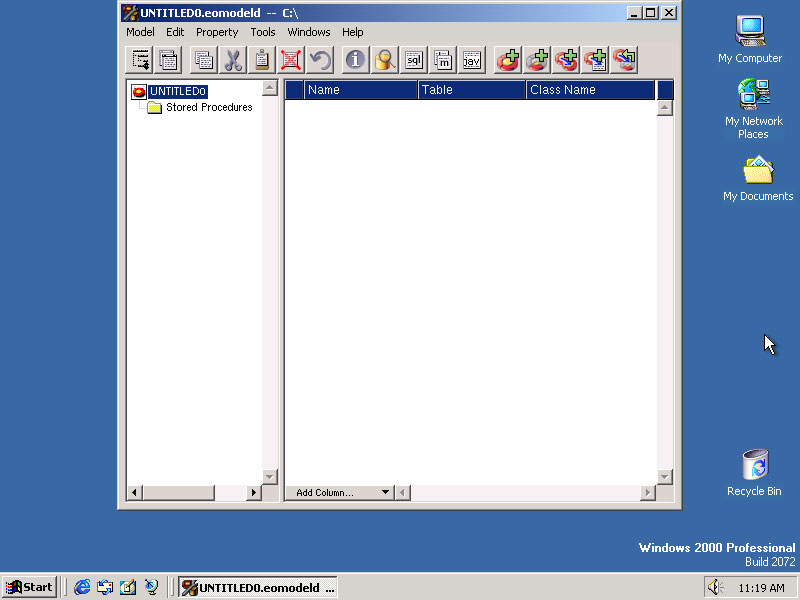
Task: Click the Paste clipboard icon
Action: click(262, 60)
